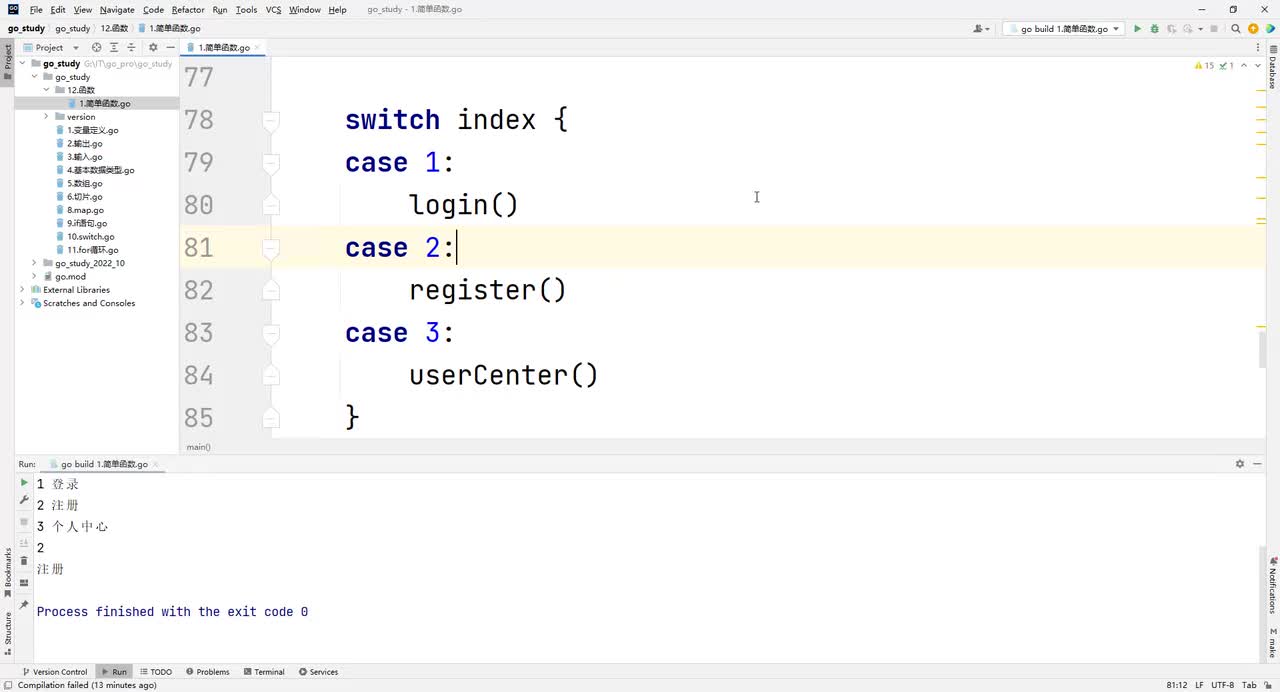Click the editor vertical scrollbar thumb

tap(1262, 349)
